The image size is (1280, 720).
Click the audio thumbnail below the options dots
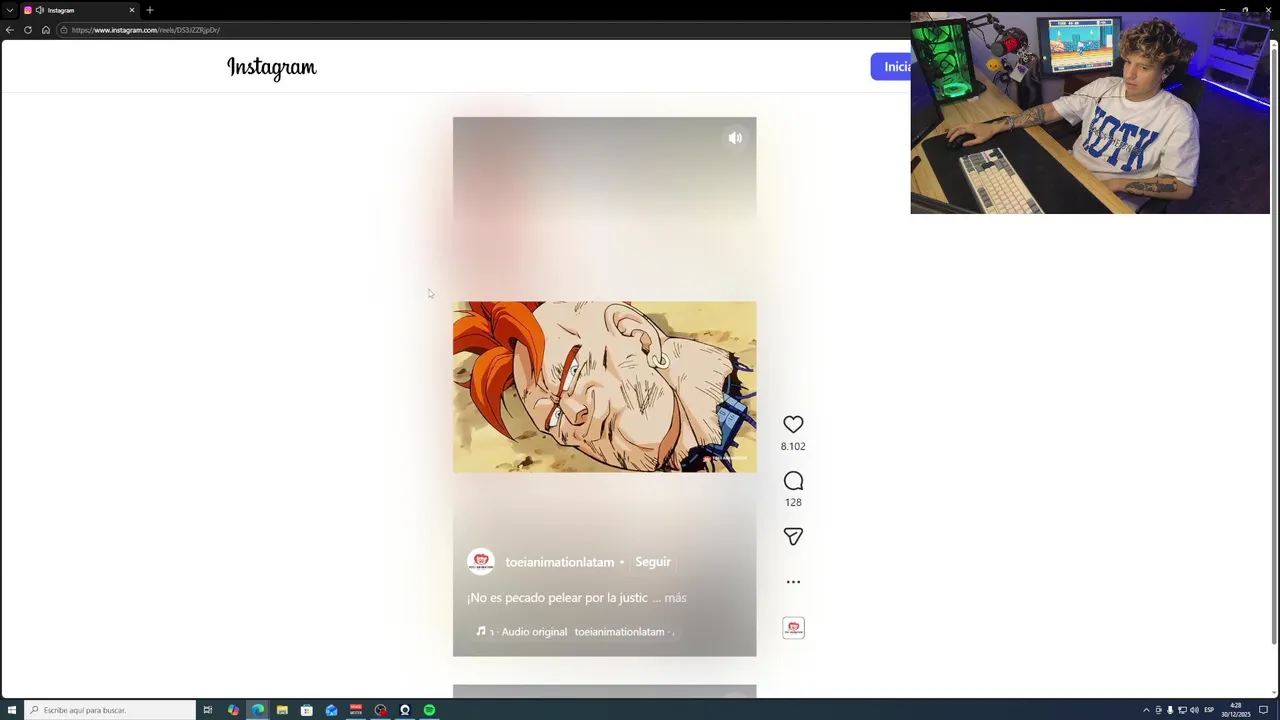[x=793, y=628]
